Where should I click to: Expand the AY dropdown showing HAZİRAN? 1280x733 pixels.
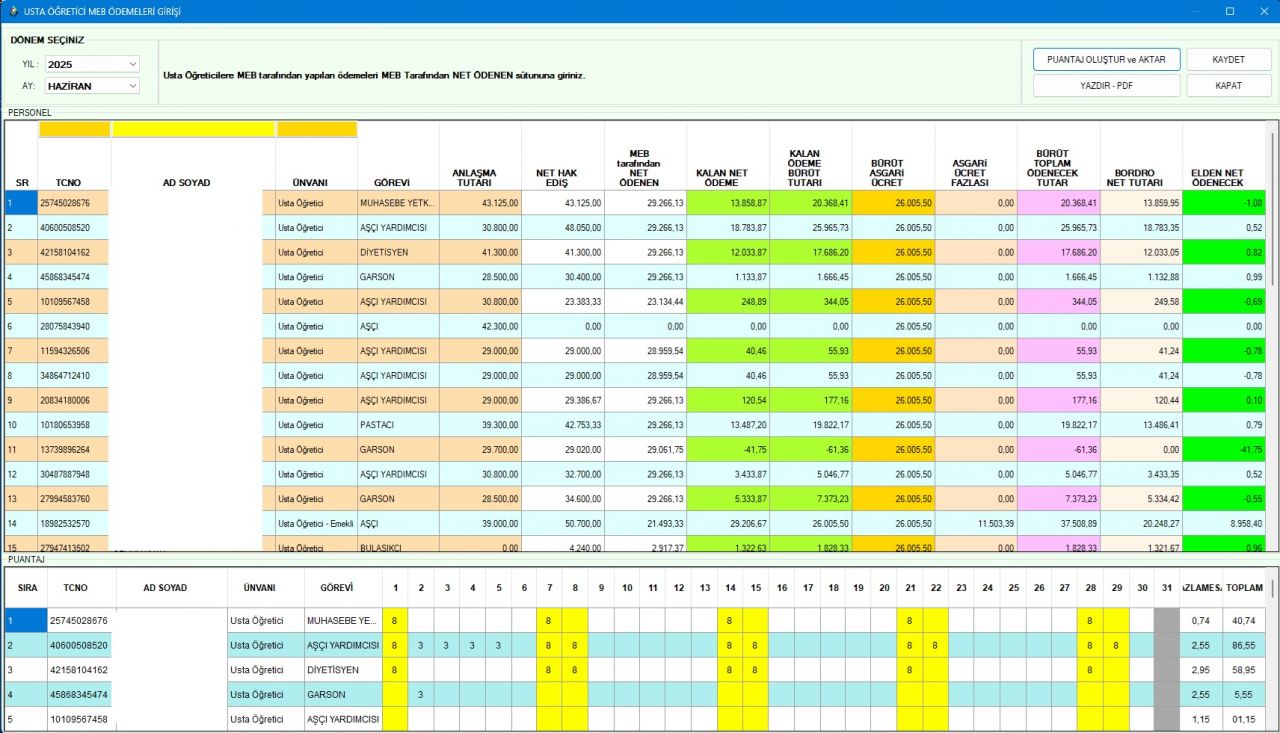tap(92, 86)
